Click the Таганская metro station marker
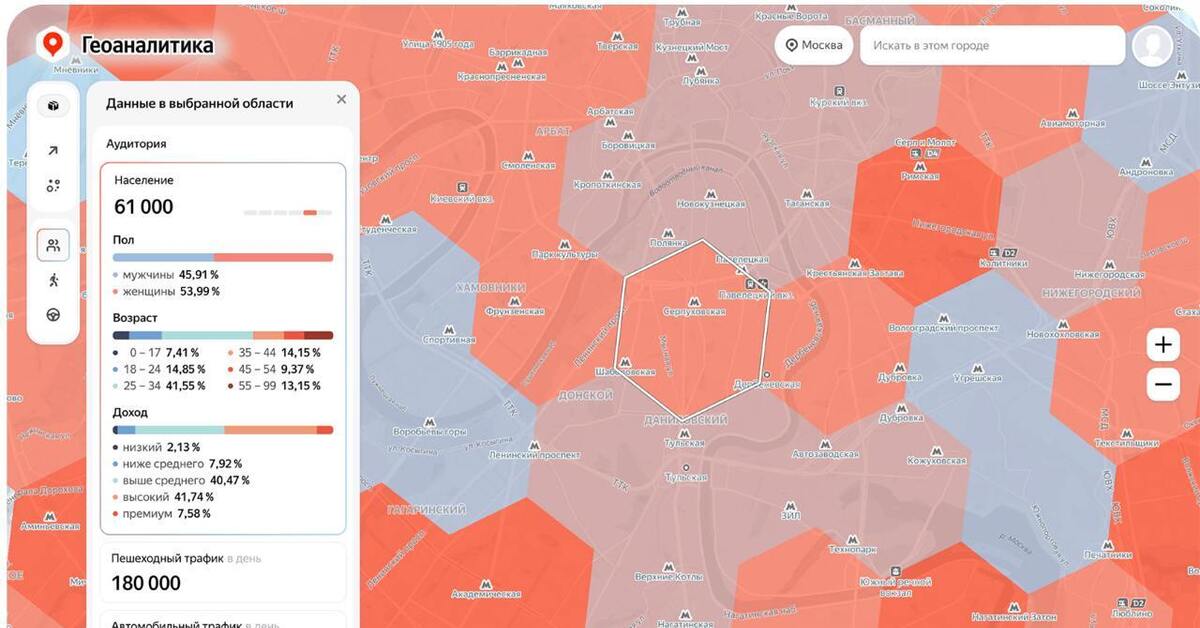The image size is (1200, 628). (x=806, y=192)
